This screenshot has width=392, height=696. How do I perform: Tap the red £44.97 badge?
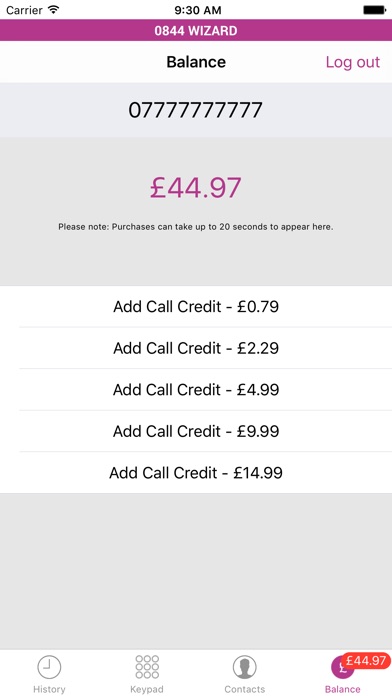point(366,660)
